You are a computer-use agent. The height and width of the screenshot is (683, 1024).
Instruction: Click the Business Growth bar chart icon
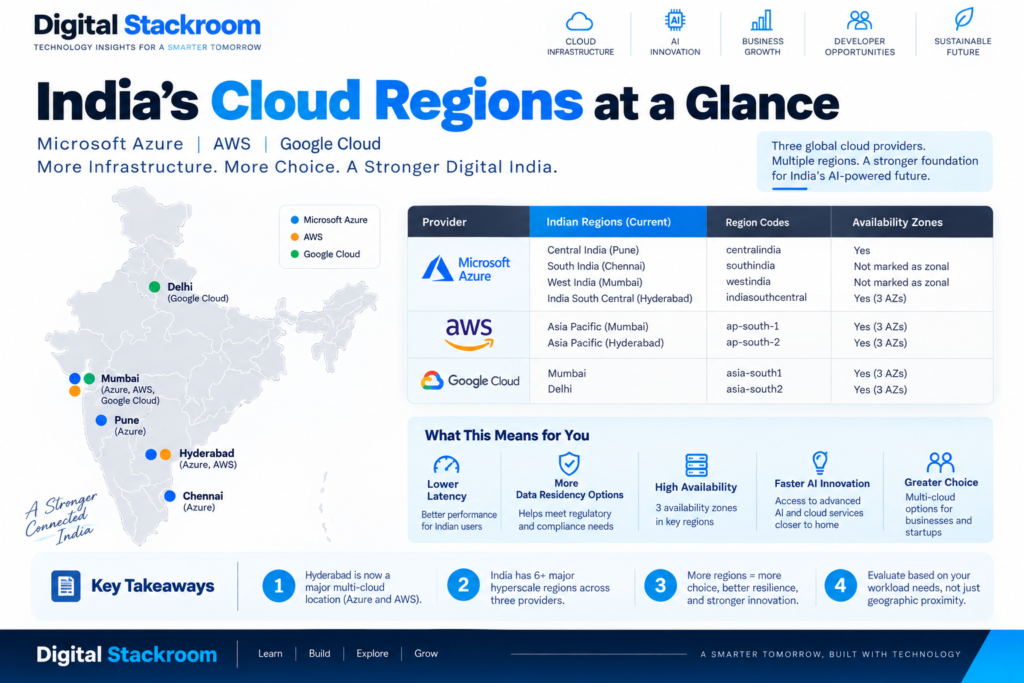click(761, 21)
